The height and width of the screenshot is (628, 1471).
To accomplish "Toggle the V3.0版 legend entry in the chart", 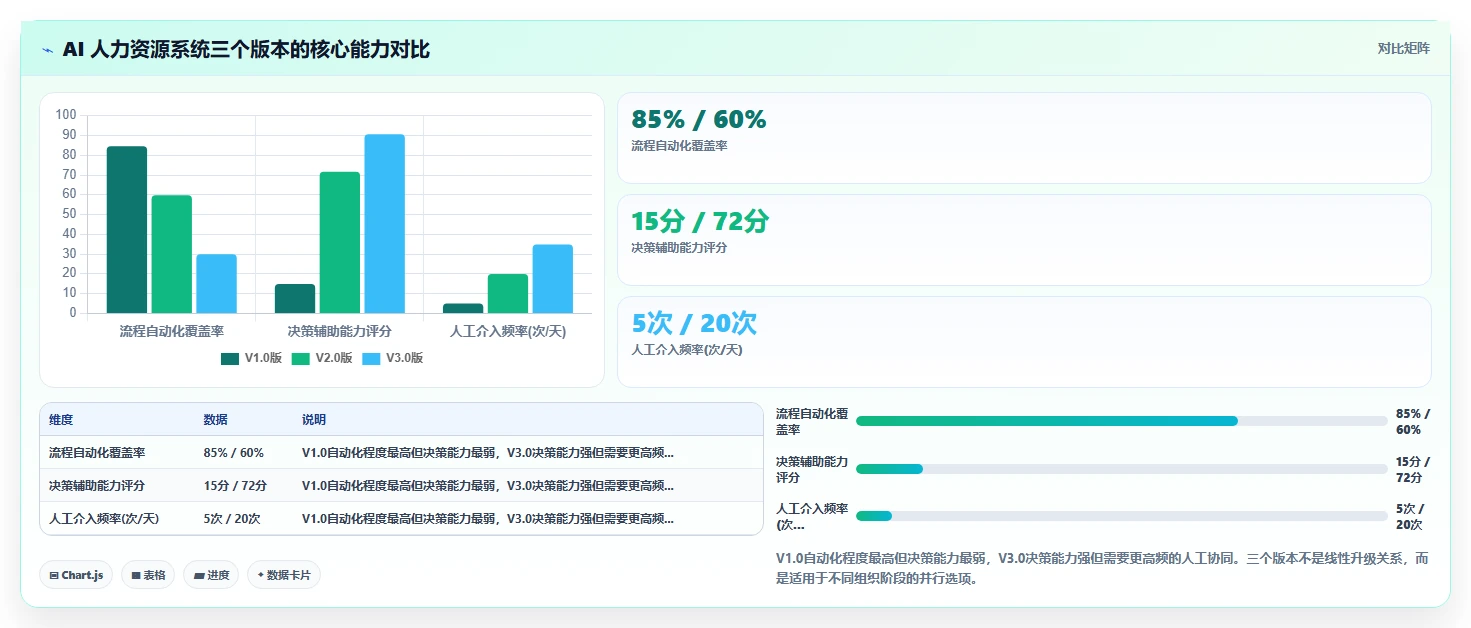I will pos(392,358).
